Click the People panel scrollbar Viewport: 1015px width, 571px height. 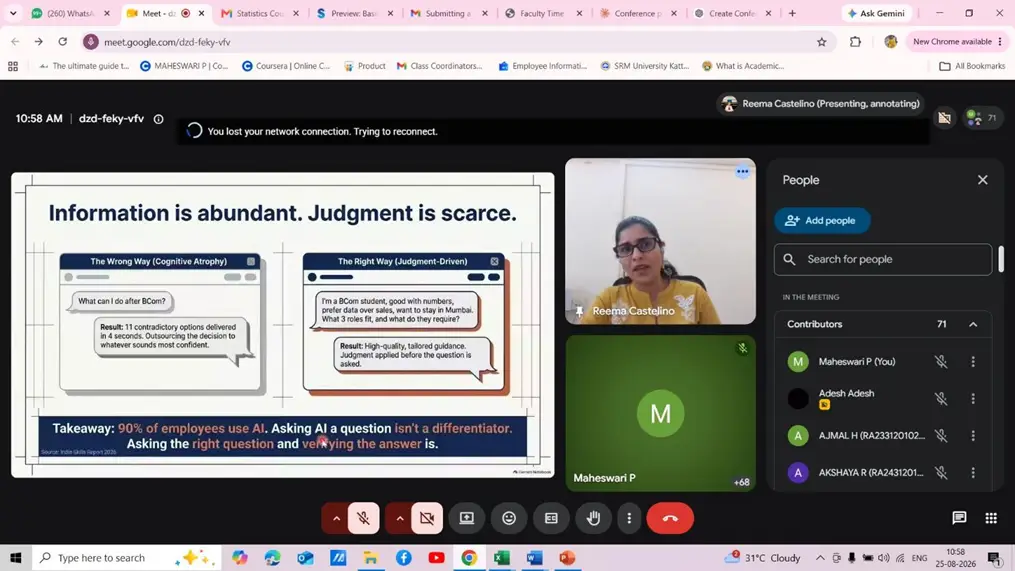(1001, 259)
